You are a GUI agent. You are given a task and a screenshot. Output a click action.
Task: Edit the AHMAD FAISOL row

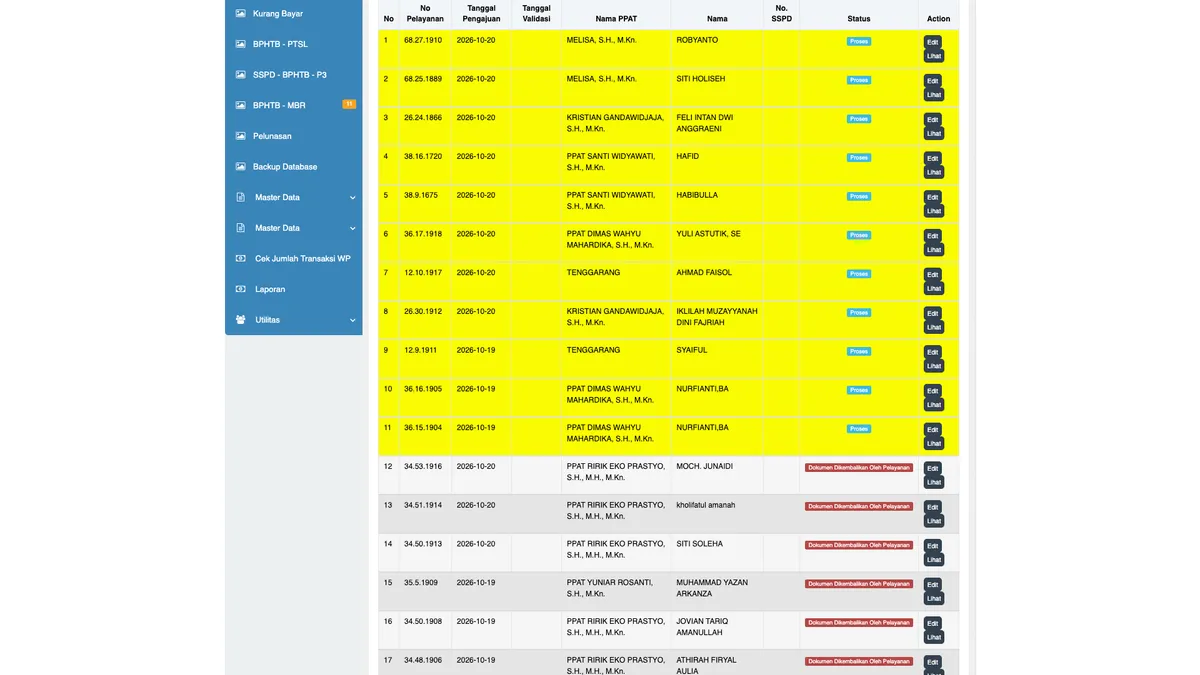(x=933, y=275)
